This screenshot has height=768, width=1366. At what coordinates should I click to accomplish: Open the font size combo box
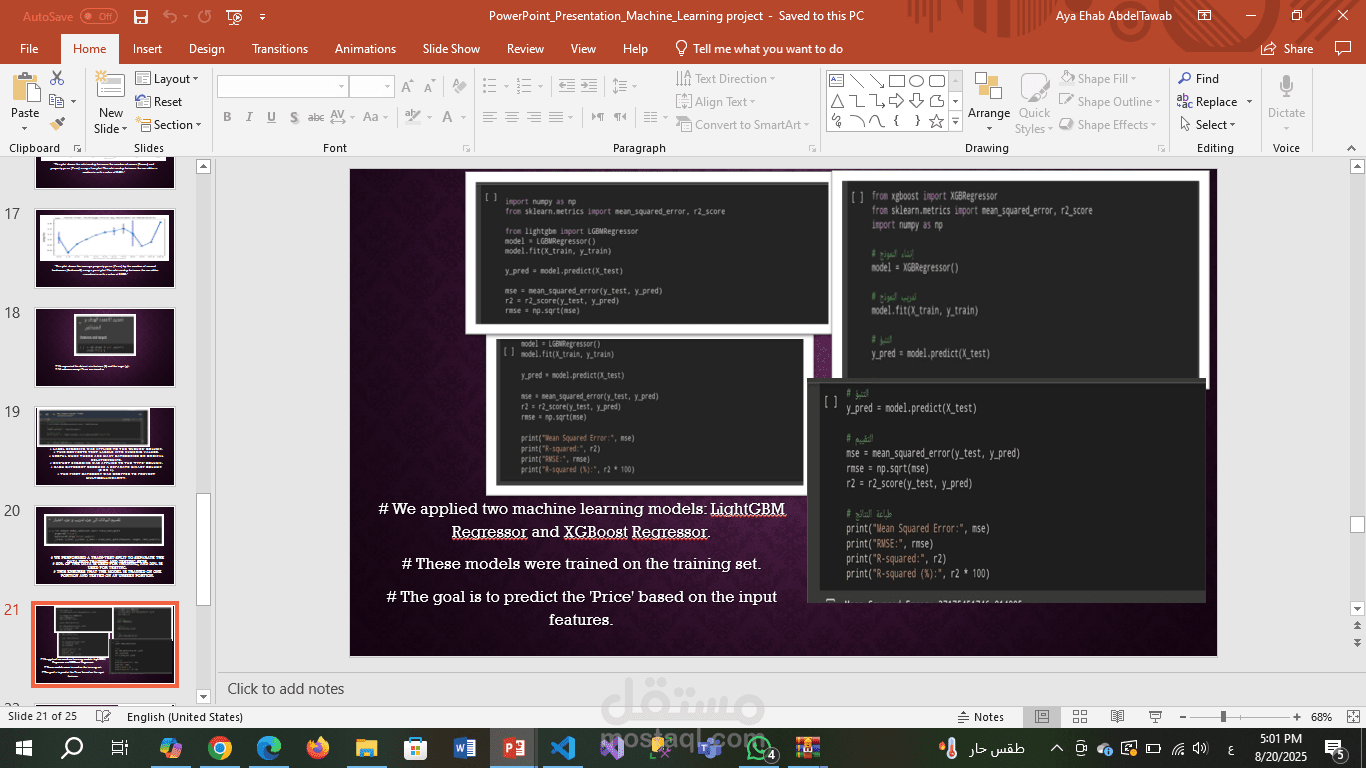(372, 87)
